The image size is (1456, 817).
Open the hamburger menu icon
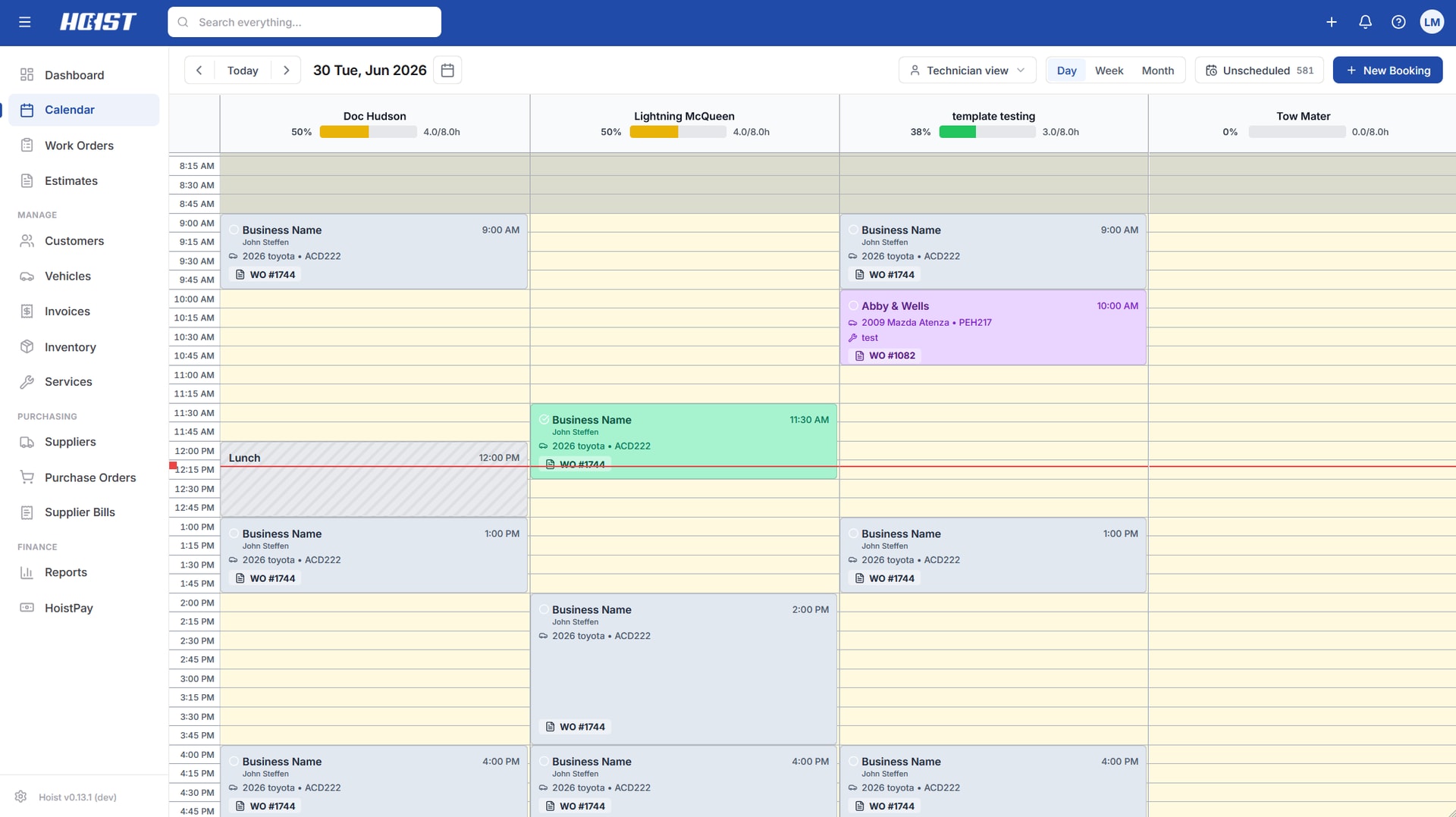click(25, 22)
